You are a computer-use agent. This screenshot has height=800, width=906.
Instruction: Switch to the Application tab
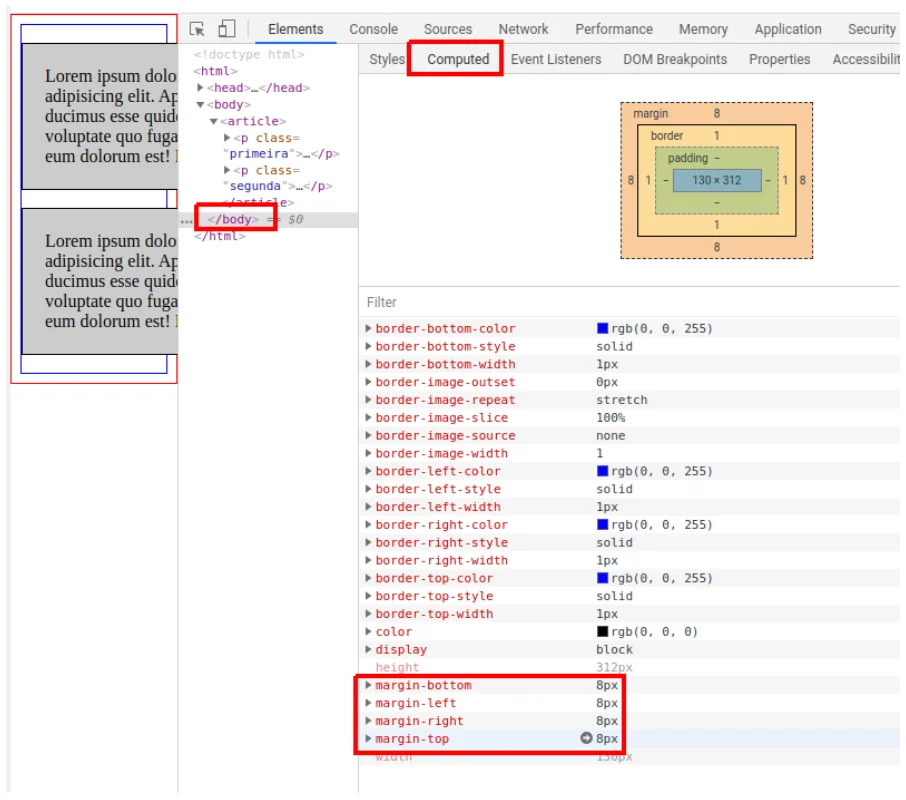point(788,29)
